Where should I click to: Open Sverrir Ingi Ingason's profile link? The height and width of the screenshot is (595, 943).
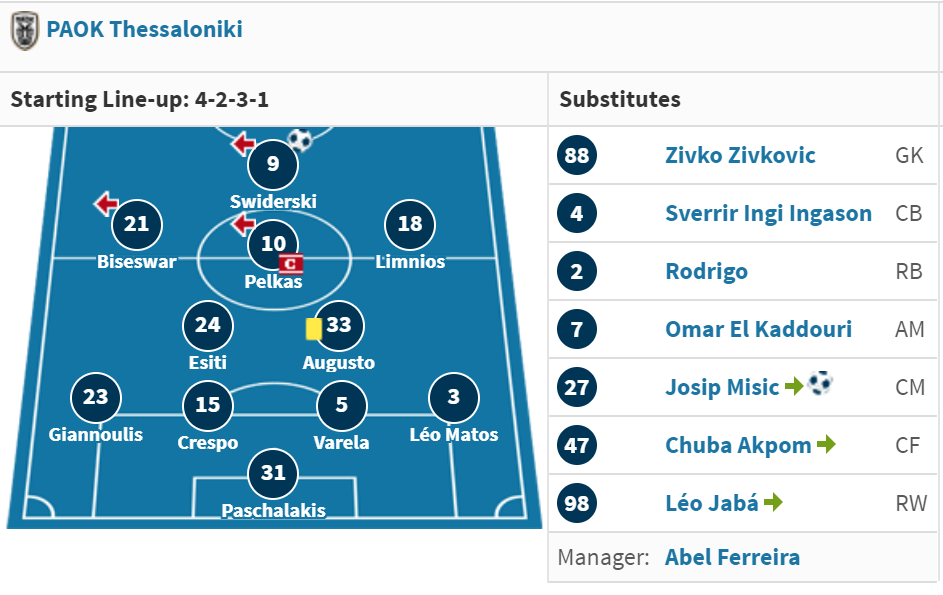768,213
